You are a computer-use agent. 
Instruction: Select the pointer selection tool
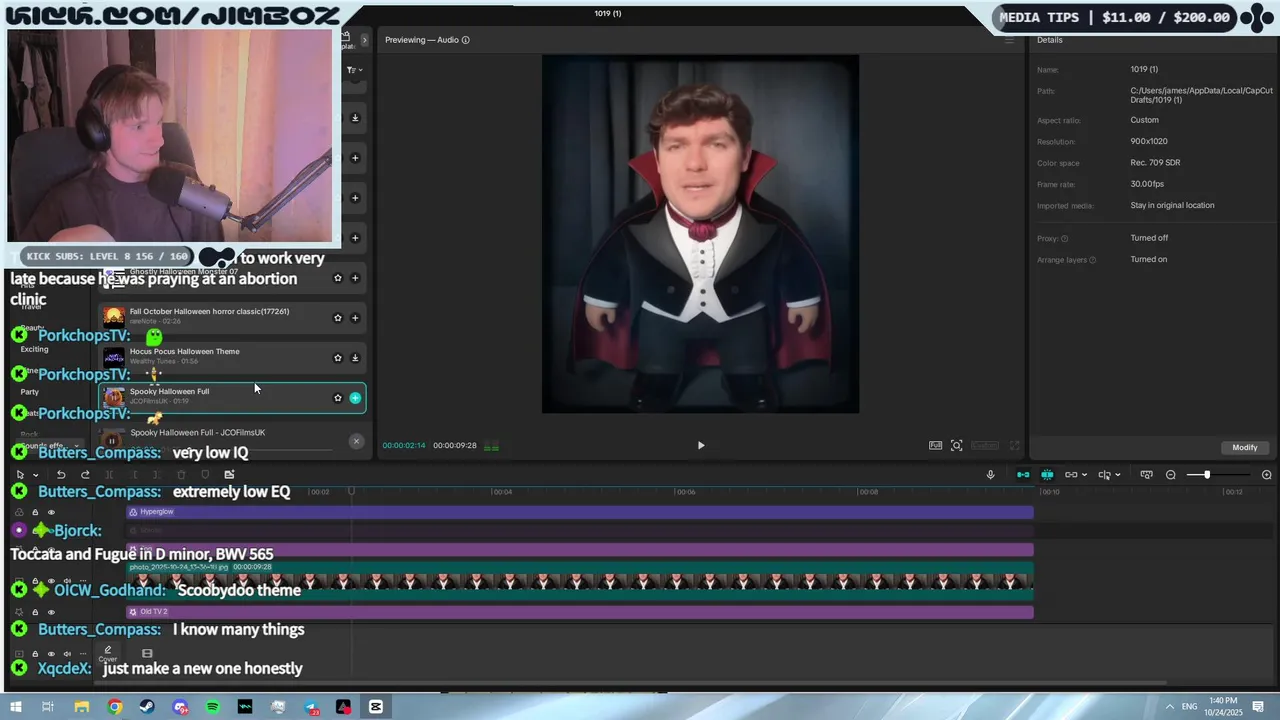coord(20,474)
